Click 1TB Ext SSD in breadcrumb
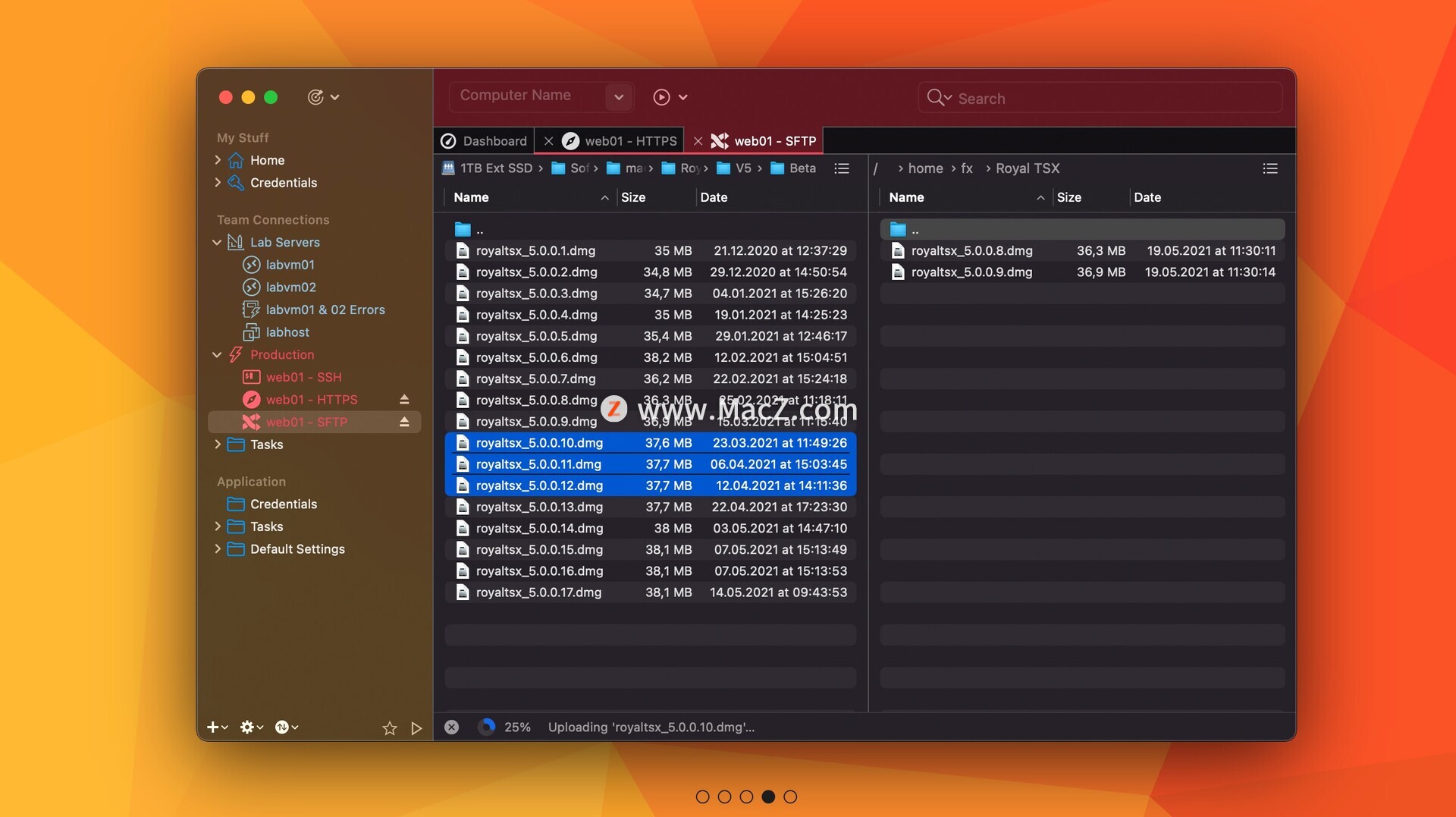This screenshot has width=1456, height=817. [487, 168]
